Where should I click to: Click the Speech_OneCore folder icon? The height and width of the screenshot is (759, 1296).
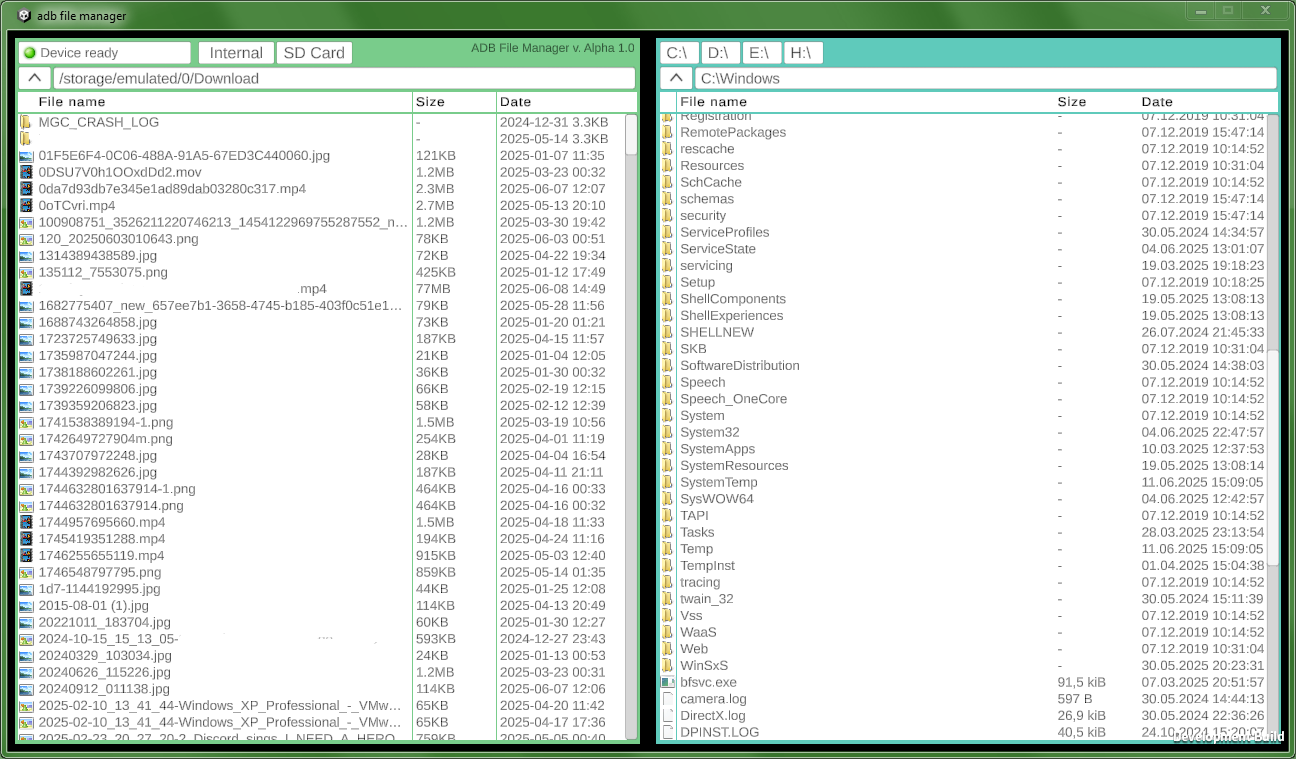click(667, 399)
